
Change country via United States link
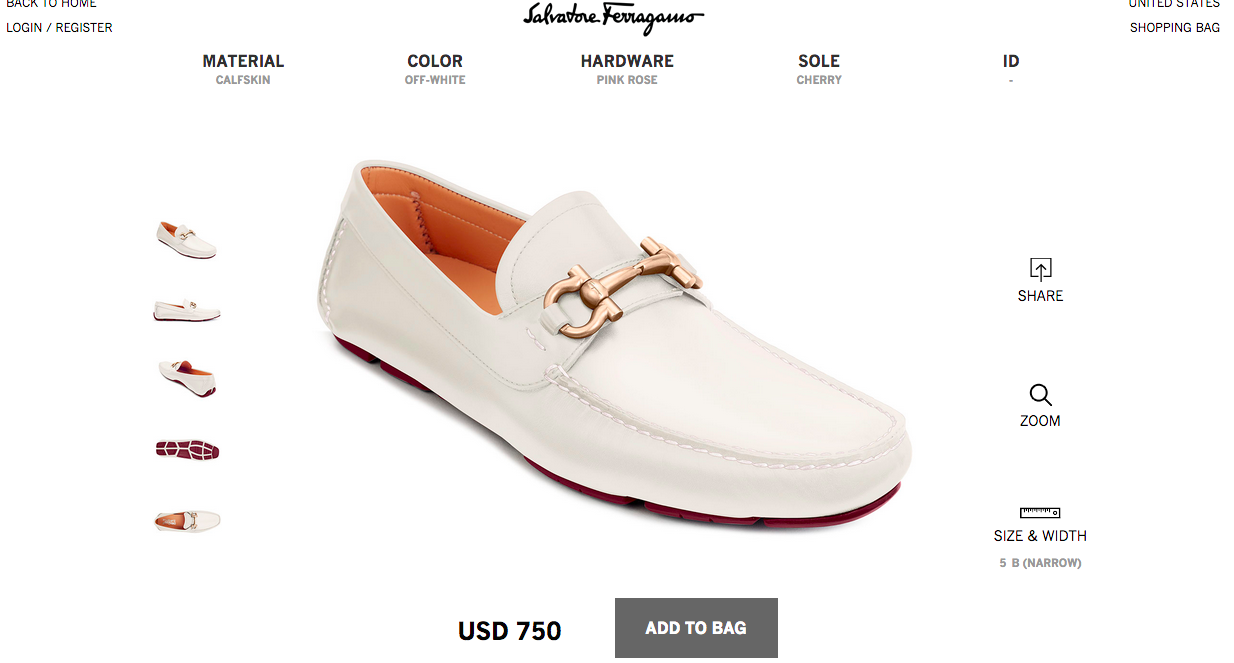click(1174, 4)
